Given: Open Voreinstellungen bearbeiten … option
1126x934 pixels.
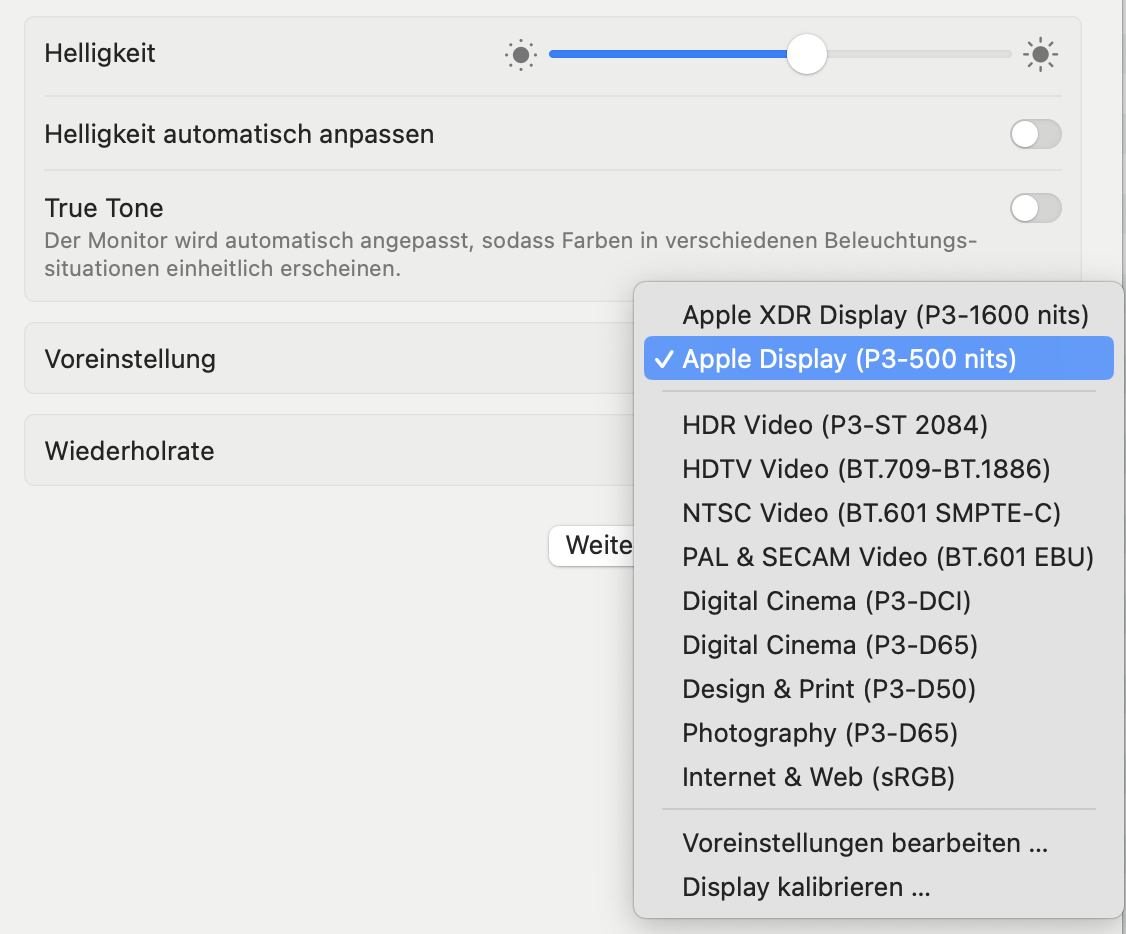Looking at the screenshot, I should (865, 843).
